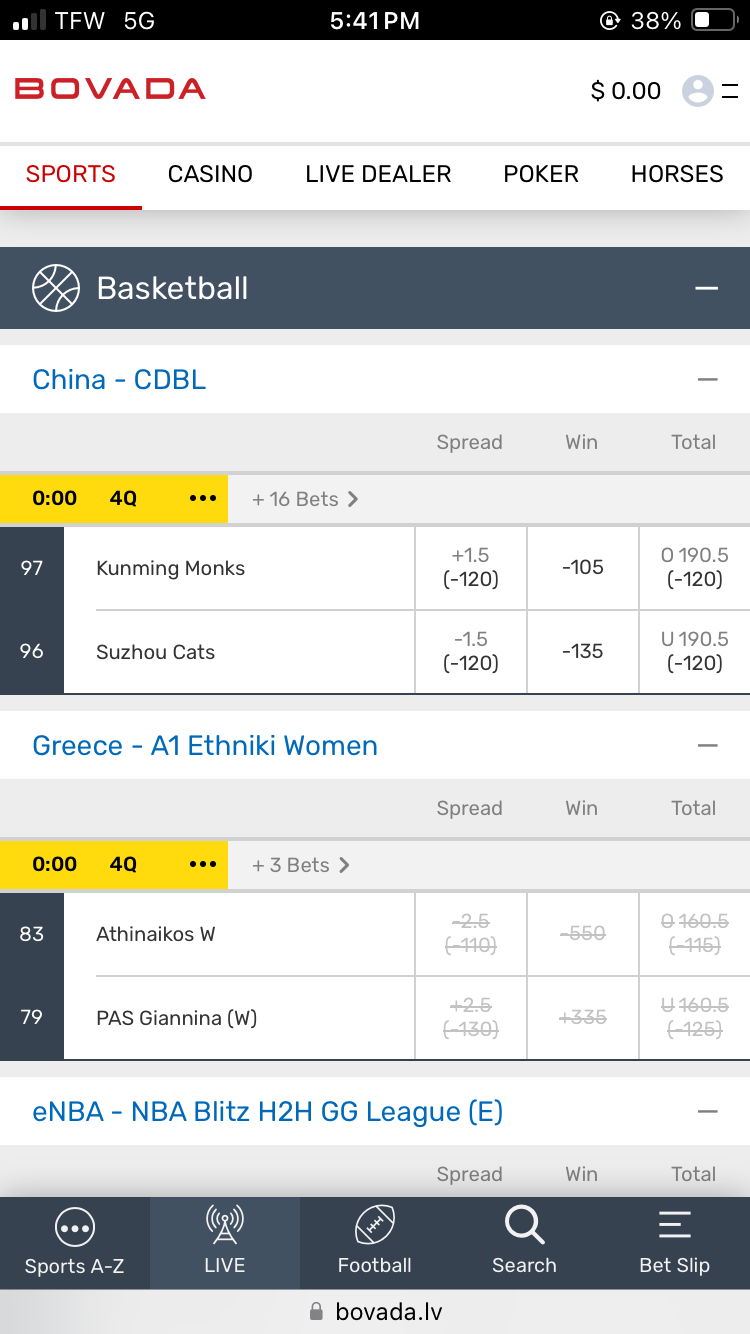
Task: Open the LIVE DEALER tab
Action: pos(378,174)
